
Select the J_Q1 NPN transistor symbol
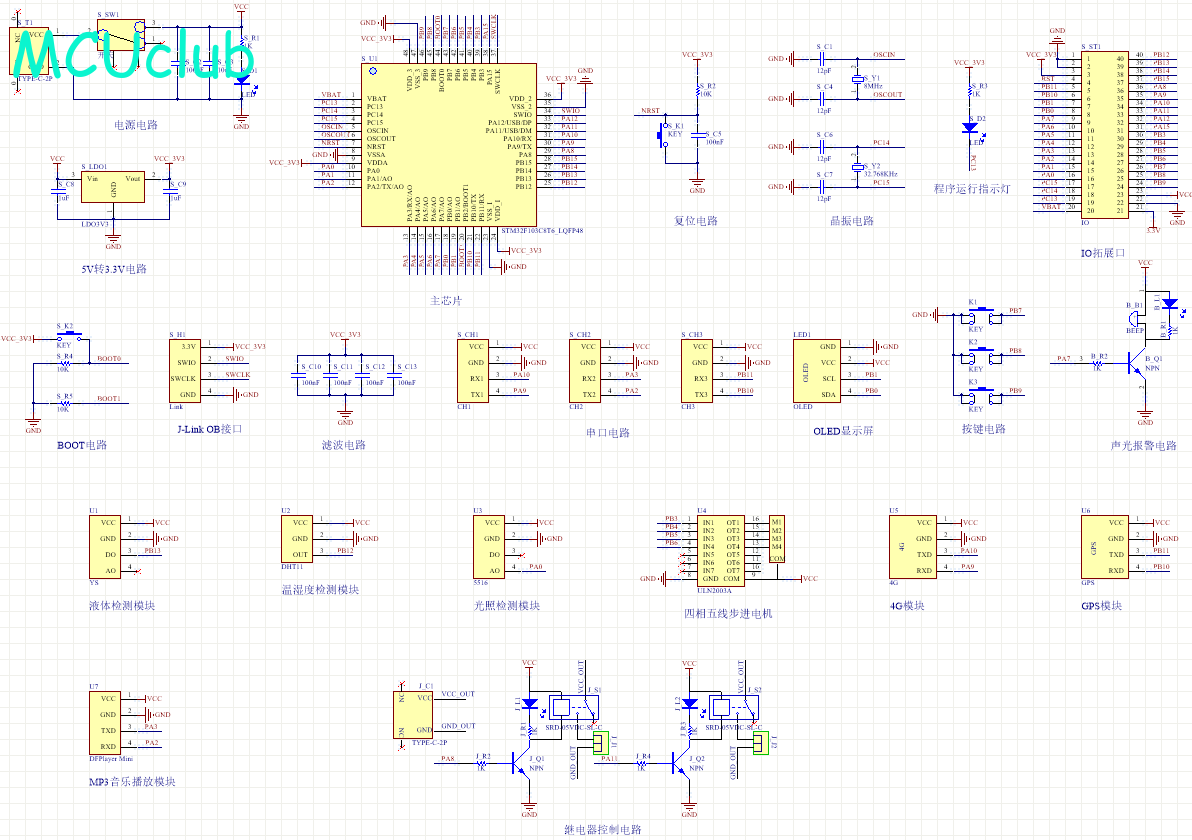tap(522, 762)
